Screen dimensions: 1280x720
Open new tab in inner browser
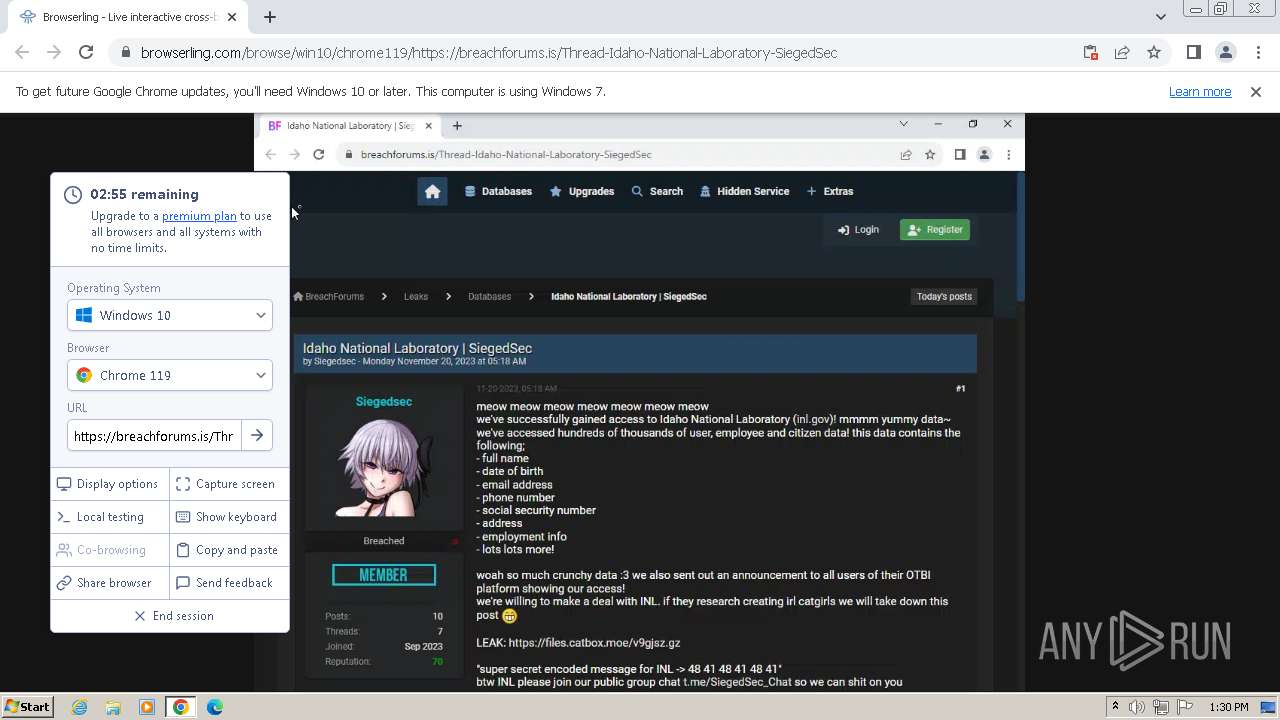coord(457,126)
